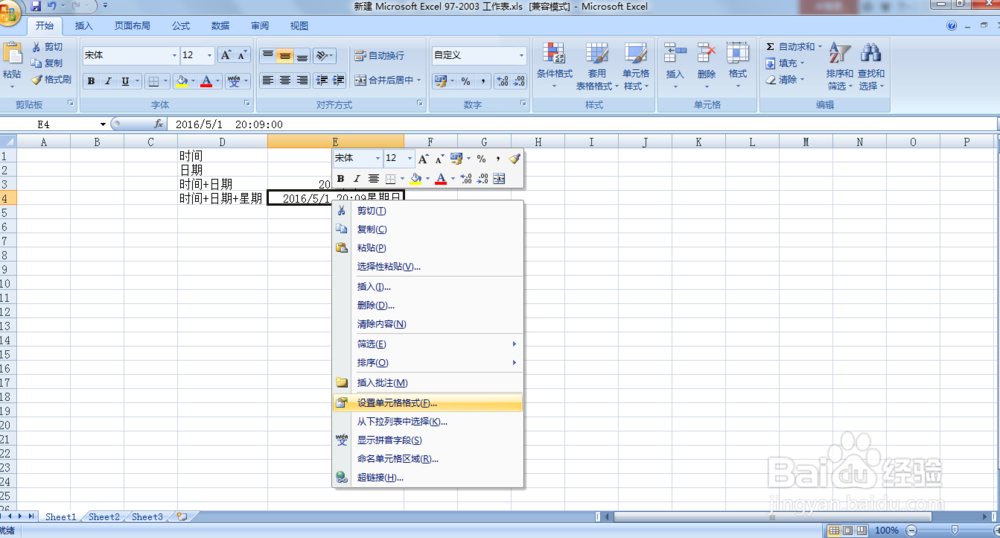Toggle Bold in the floating mini toolbar
Viewport: 1000px width, 538px height.
[x=341, y=179]
